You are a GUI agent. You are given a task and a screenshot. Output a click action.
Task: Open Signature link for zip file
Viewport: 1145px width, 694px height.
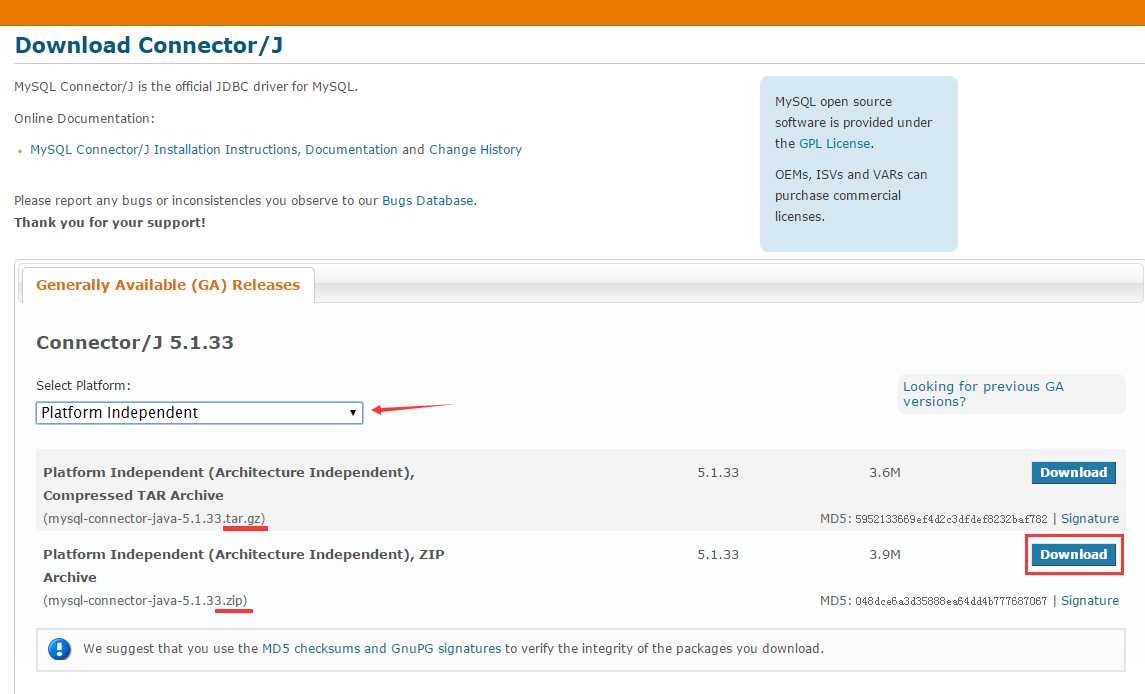click(x=1090, y=600)
